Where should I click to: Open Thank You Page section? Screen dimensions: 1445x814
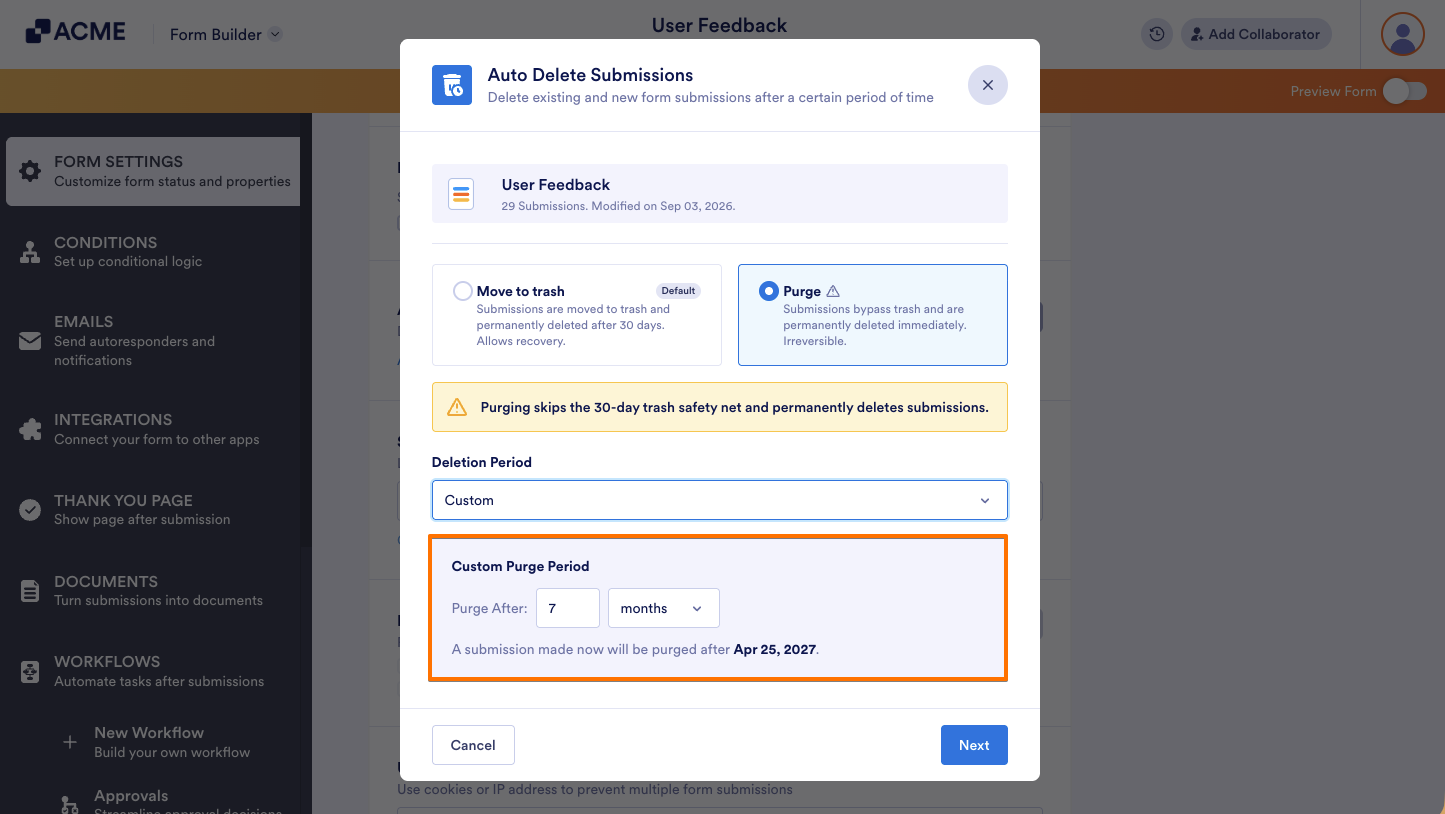point(153,510)
